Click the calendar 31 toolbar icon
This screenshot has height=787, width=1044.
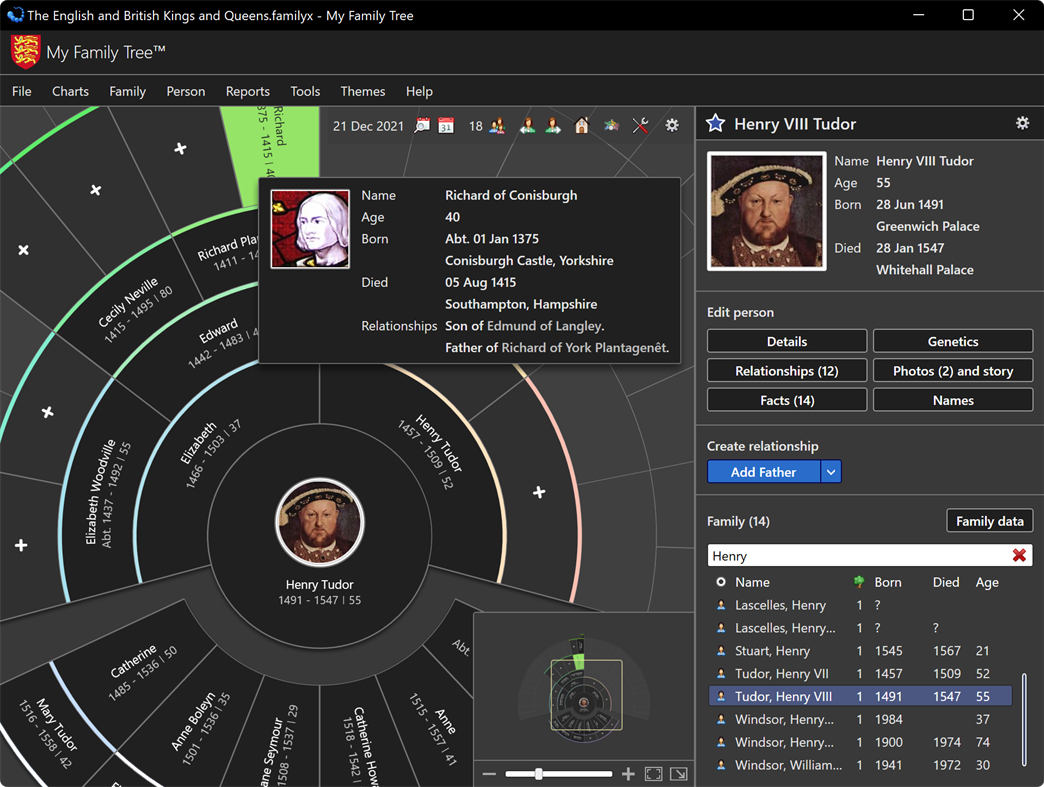[446, 126]
